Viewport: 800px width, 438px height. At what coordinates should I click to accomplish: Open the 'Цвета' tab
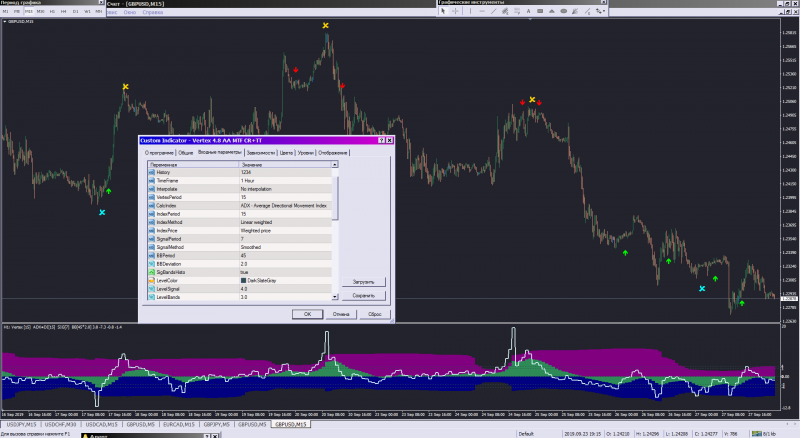(x=286, y=153)
